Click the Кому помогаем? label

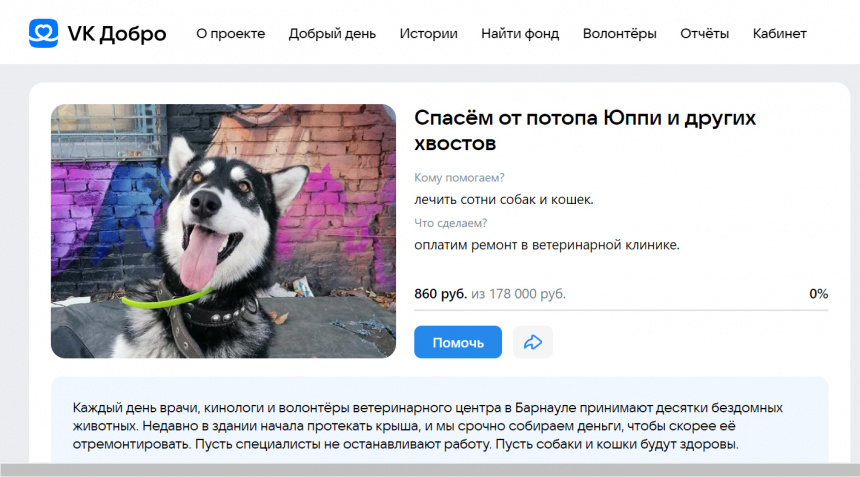click(x=459, y=178)
